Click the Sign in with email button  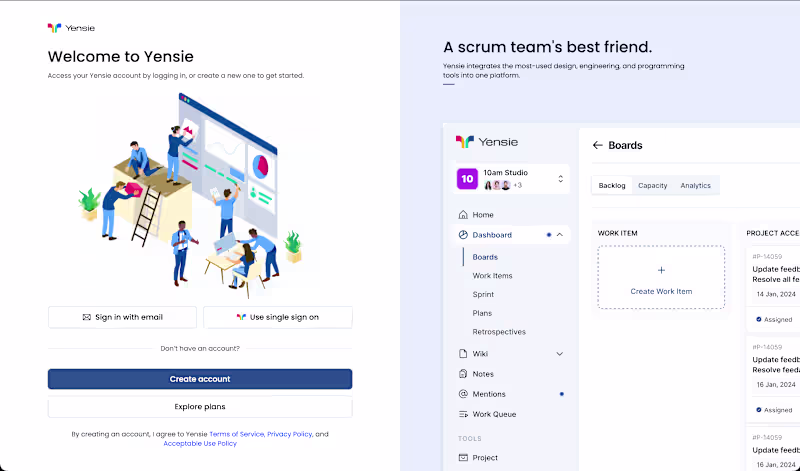coord(122,317)
